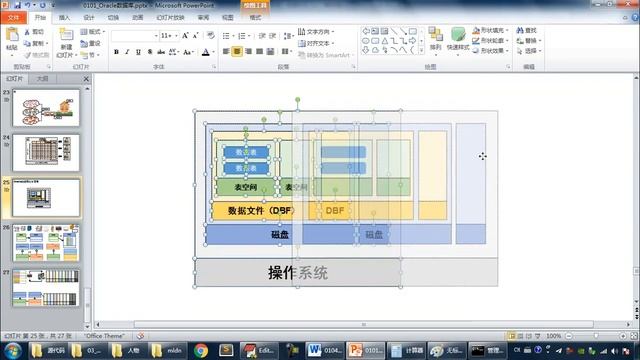Click the Text Direction button
This screenshot has width=640, height=360.
click(316, 31)
